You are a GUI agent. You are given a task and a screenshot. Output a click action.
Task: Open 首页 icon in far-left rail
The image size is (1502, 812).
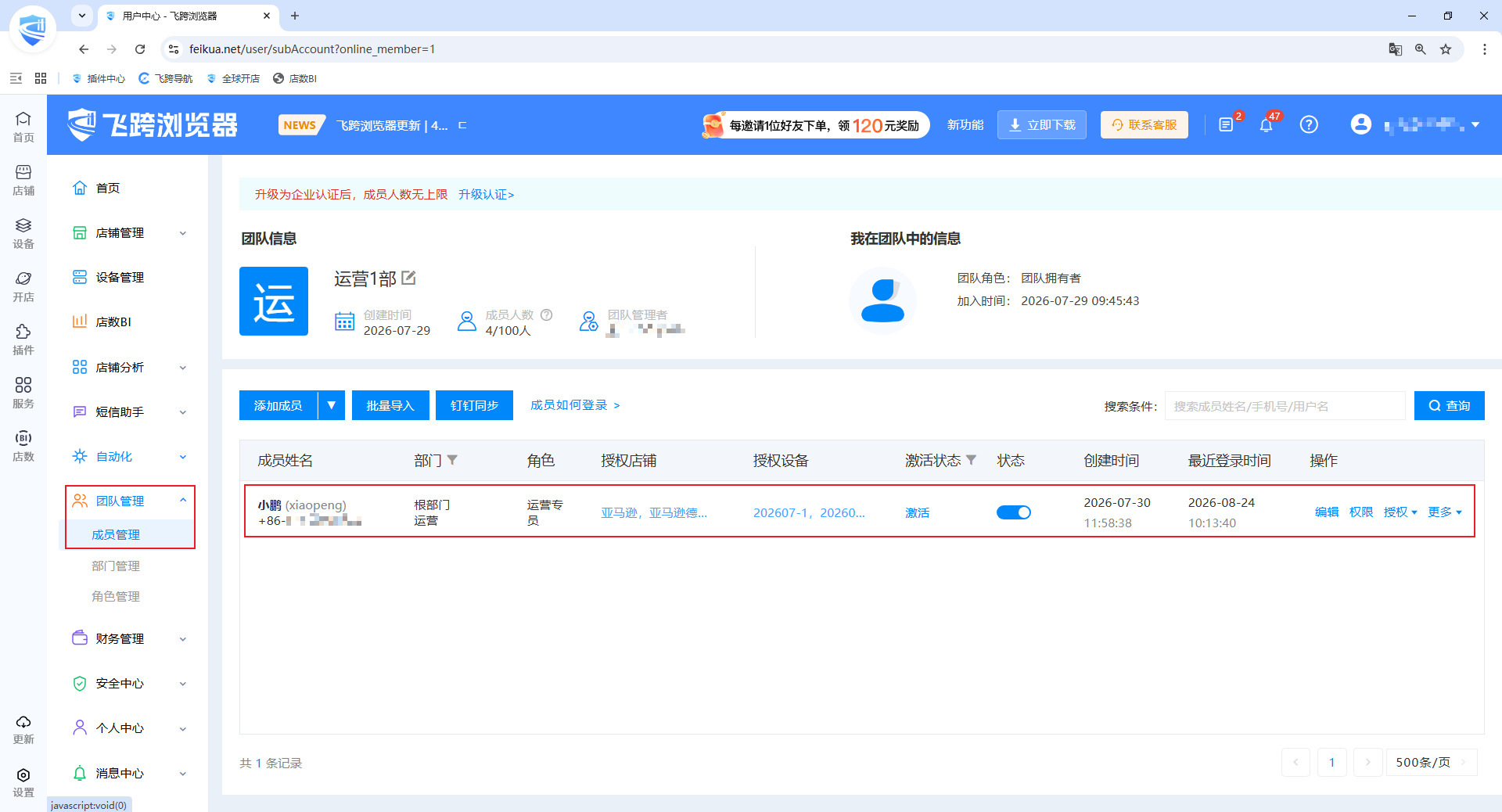pos(23,126)
